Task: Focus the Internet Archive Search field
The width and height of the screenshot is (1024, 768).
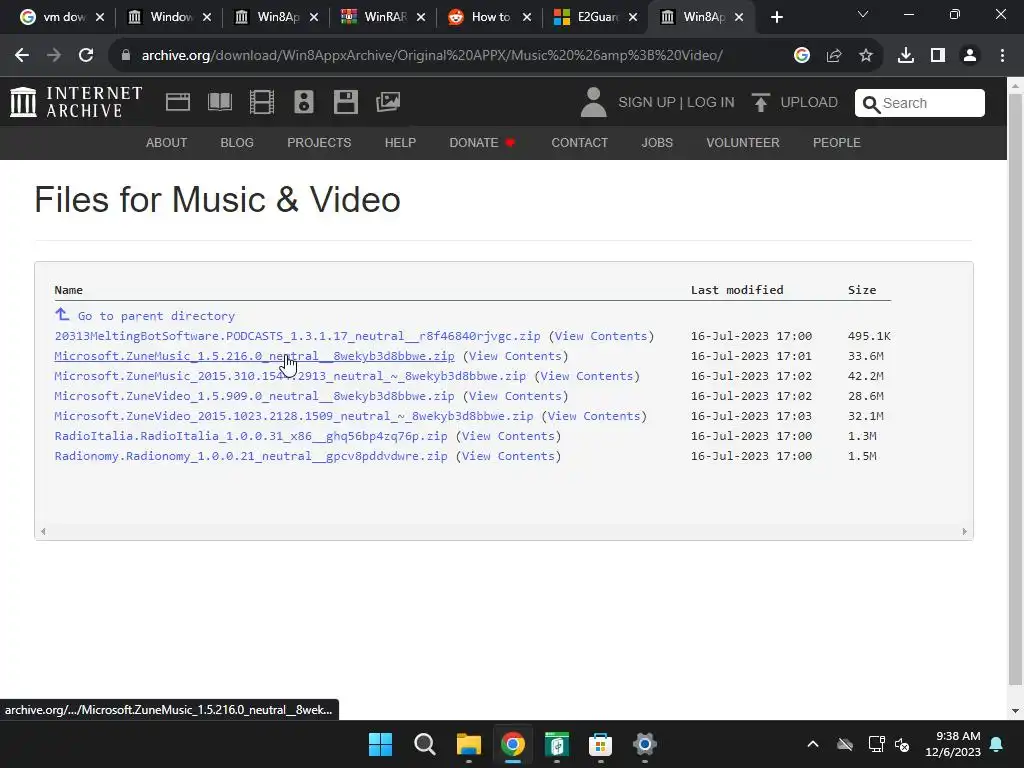Action: (x=920, y=103)
